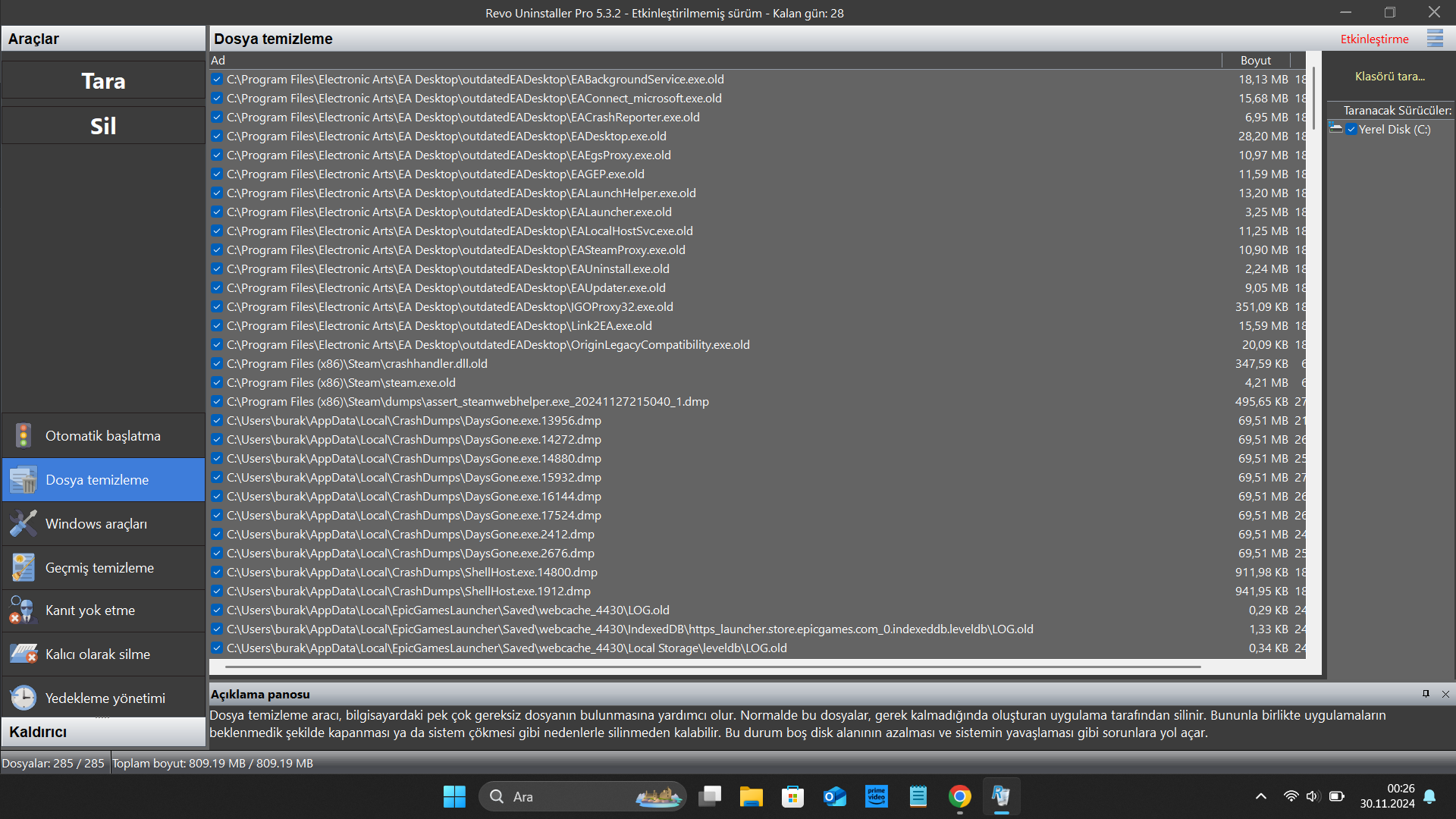Toggle the Yerel Disk (C:) drive checkbox
The height and width of the screenshot is (819, 1456).
1351,130
